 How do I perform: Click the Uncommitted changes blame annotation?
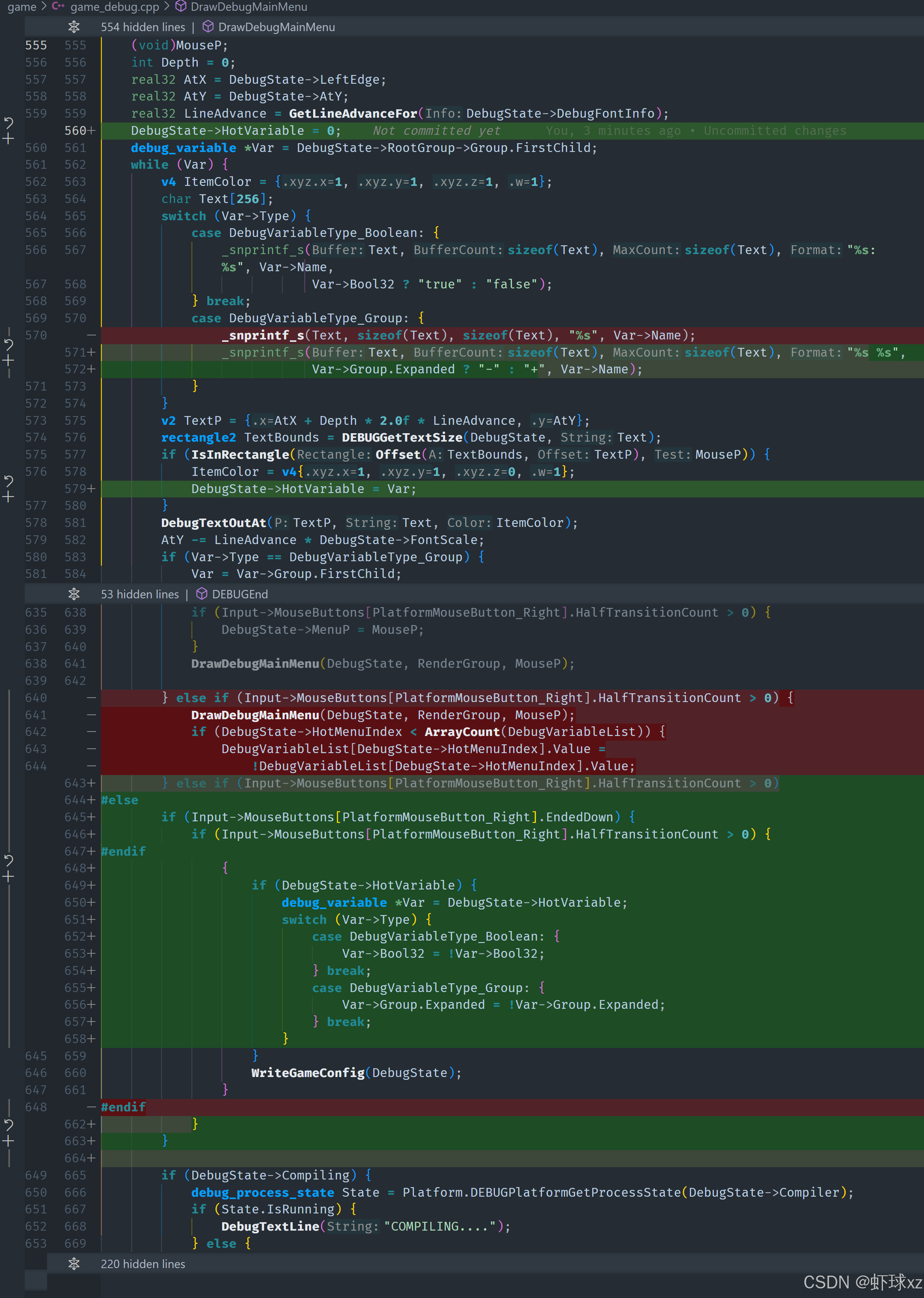point(774,130)
